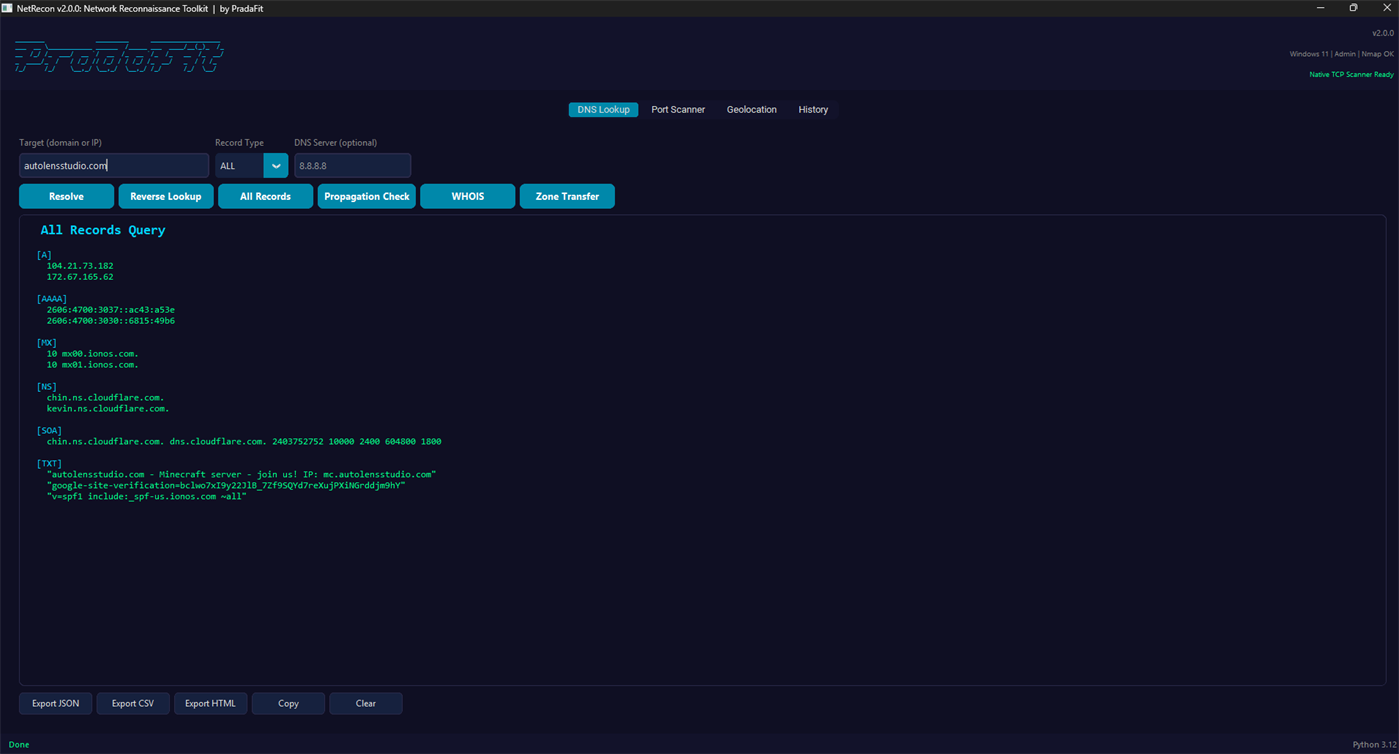Click Native TCP Scanner Ready status
The image size is (1399, 754).
coord(1351,75)
